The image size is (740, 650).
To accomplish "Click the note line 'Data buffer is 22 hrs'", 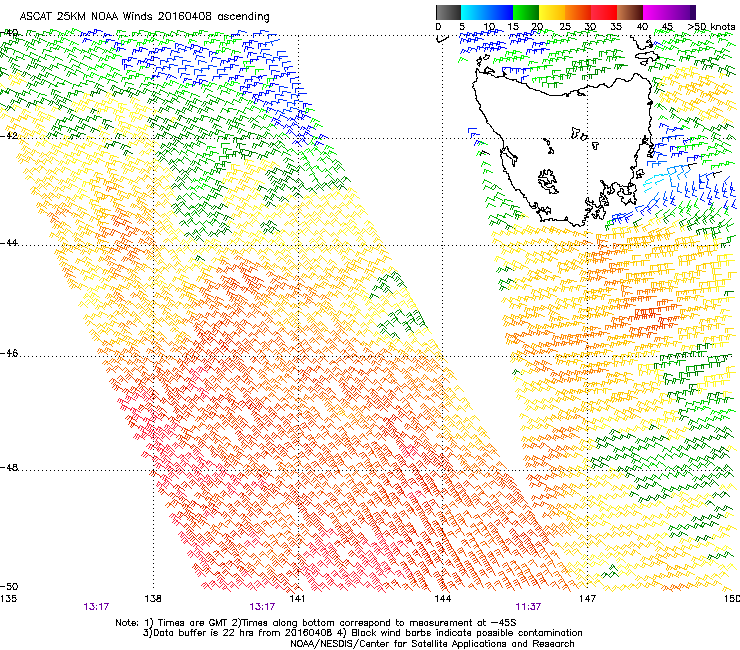I will (x=362, y=633).
